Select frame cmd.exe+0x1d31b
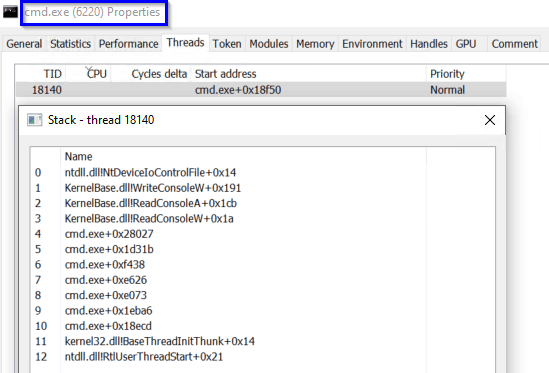The image size is (549, 373). click(109, 249)
